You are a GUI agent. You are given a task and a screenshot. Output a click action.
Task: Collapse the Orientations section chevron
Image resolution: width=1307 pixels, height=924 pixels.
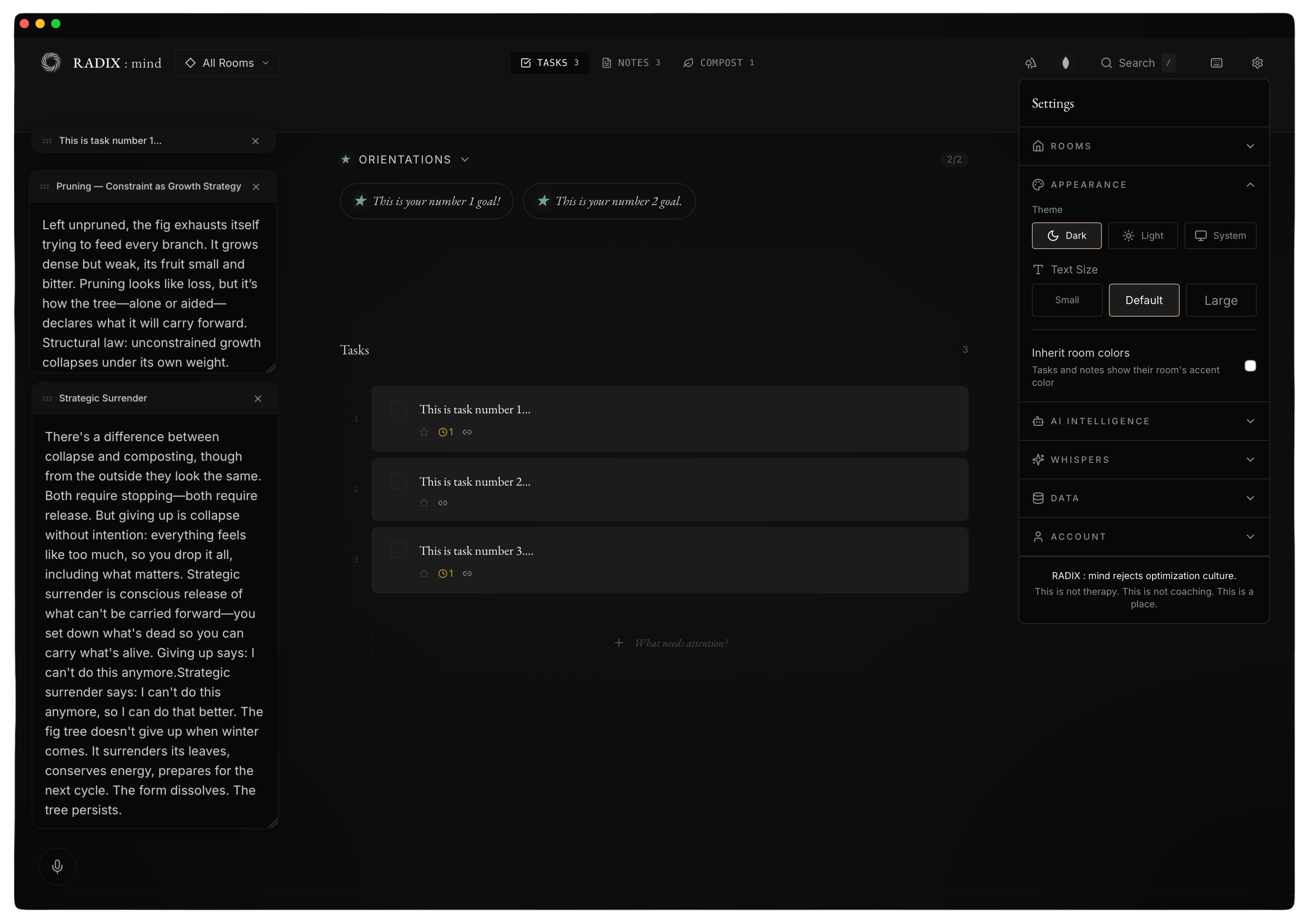point(464,159)
